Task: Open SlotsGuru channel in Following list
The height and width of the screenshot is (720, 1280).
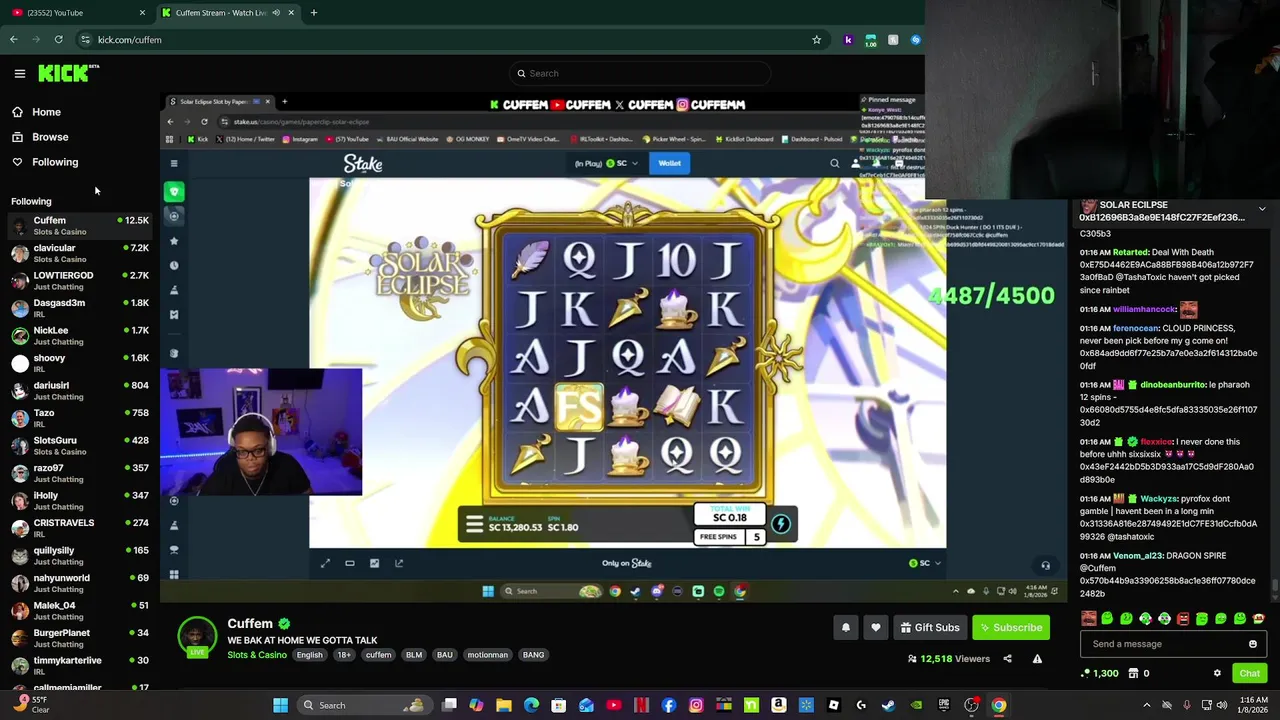Action: tap(80, 446)
